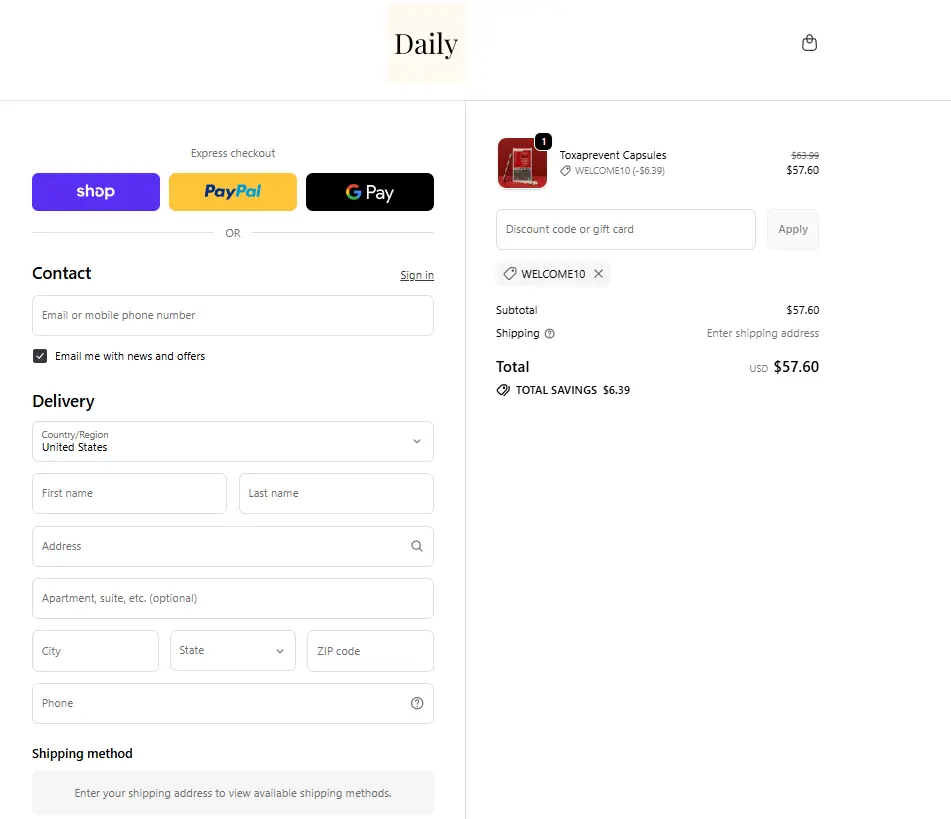Select the ZIP code input box
Viewport: 951px width, 819px height.
[369, 651]
